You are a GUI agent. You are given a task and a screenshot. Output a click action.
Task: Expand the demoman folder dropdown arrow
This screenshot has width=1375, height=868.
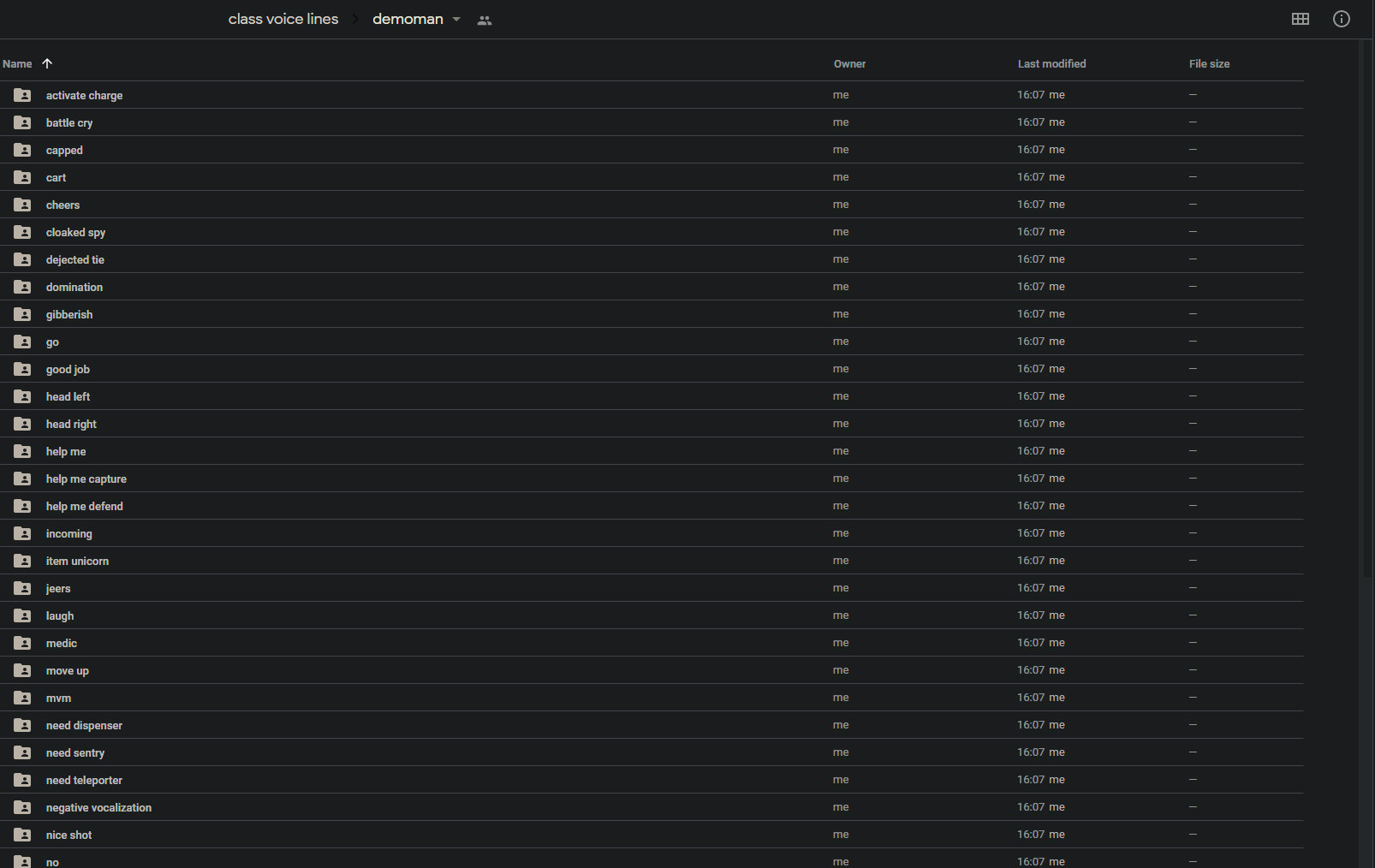pos(456,20)
